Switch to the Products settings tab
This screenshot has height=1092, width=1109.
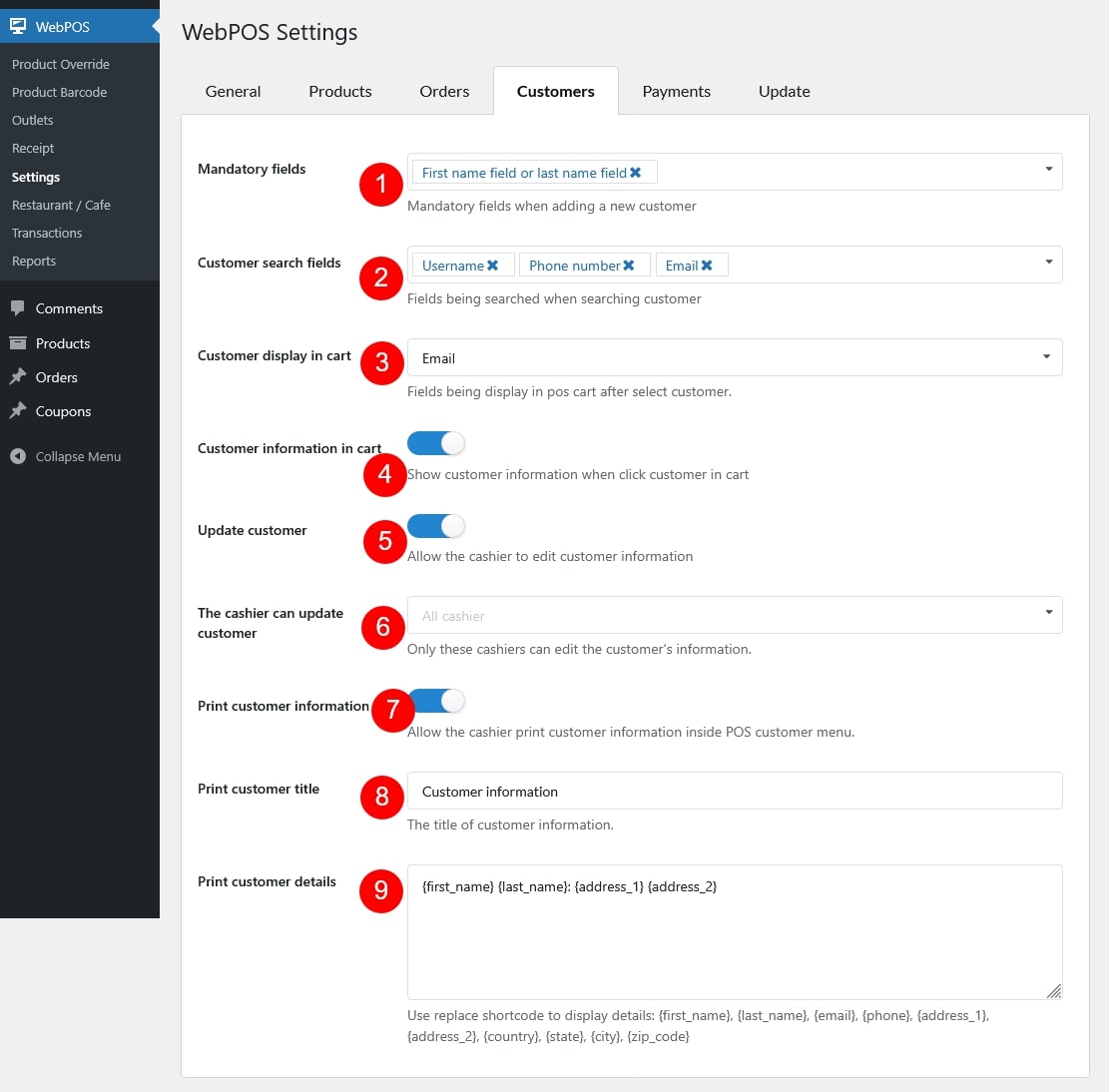tap(340, 91)
